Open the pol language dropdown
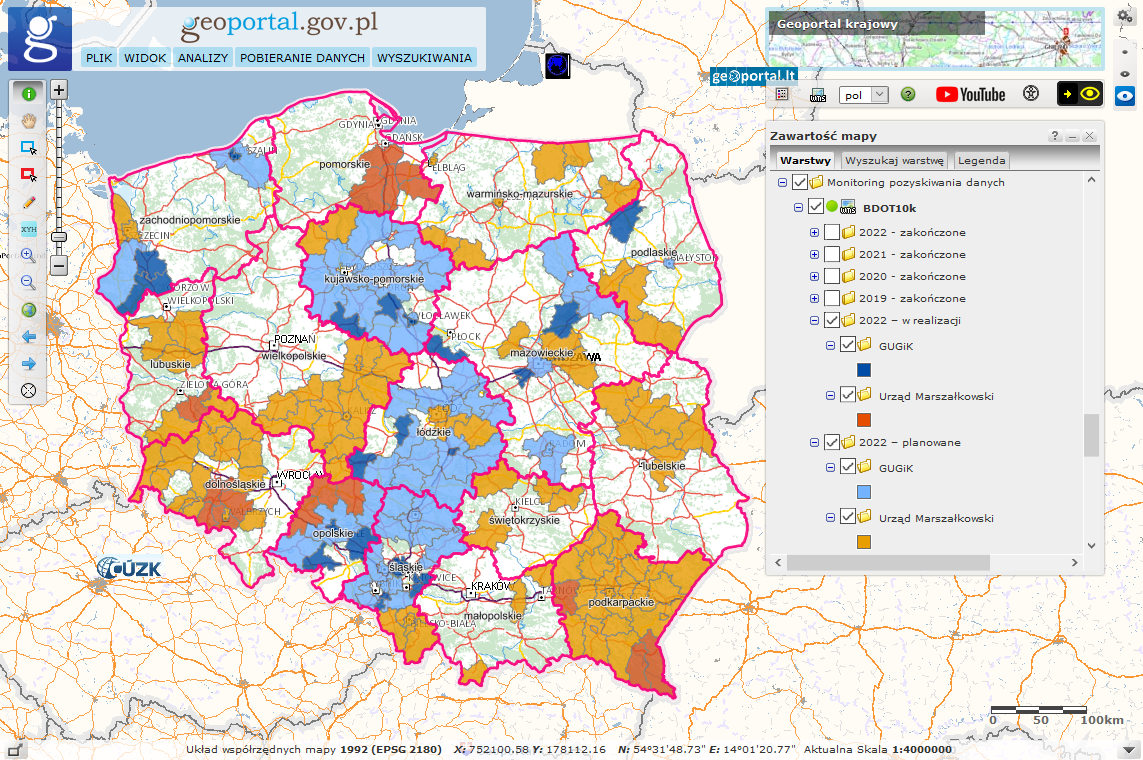The image size is (1143, 760). (x=864, y=94)
